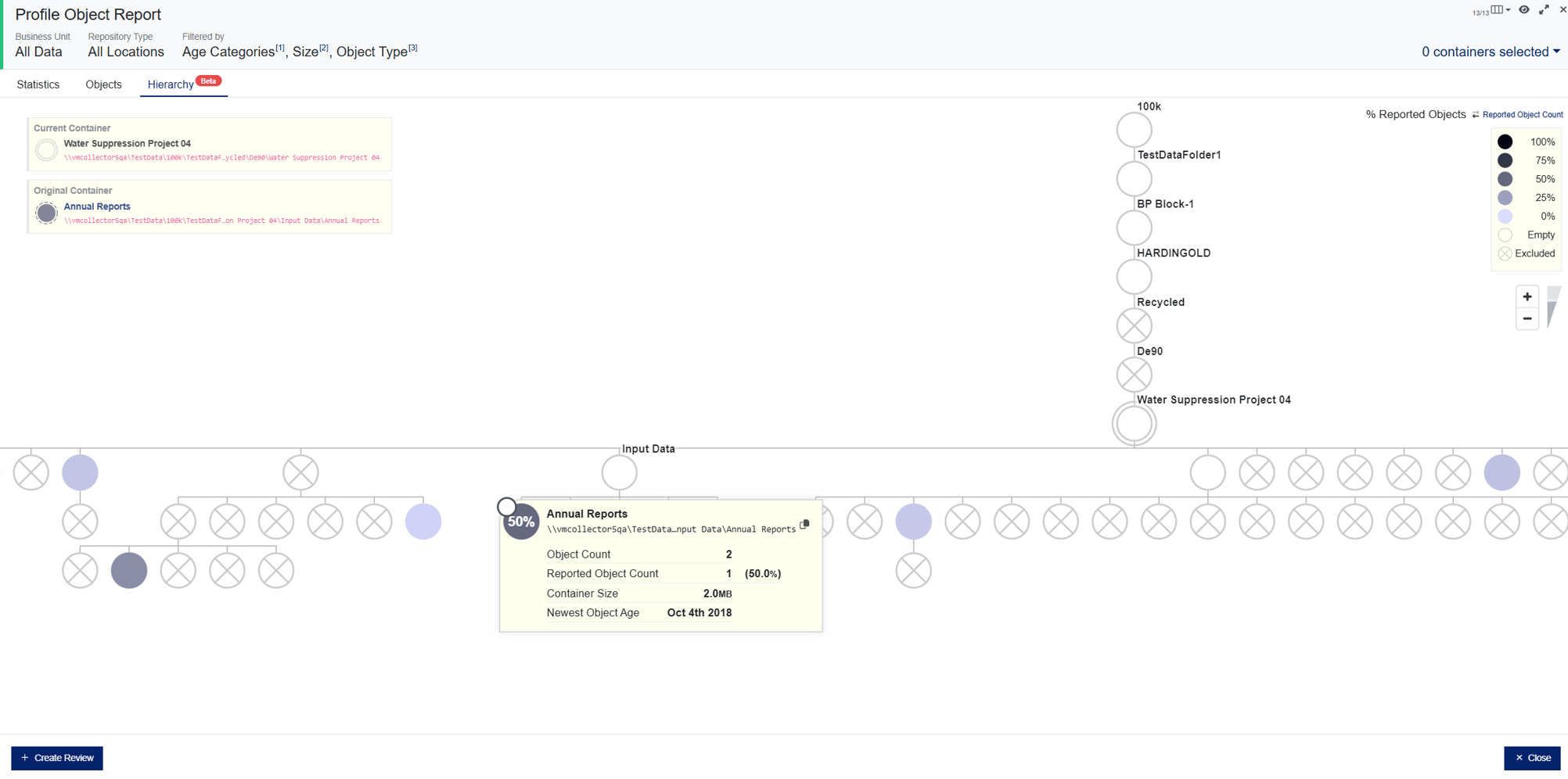Click the column layout icon near 13/13
The width and height of the screenshot is (1568, 779).
point(1497,9)
